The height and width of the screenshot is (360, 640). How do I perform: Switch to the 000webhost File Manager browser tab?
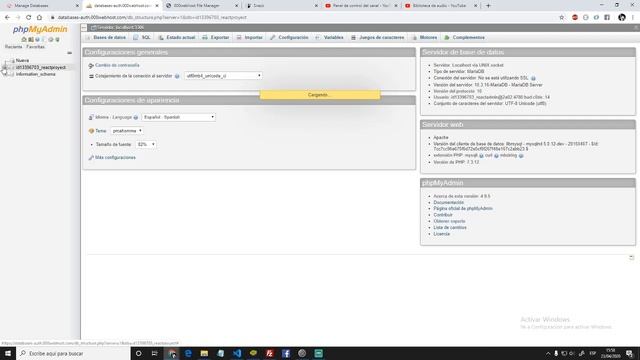(x=202, y=6)
